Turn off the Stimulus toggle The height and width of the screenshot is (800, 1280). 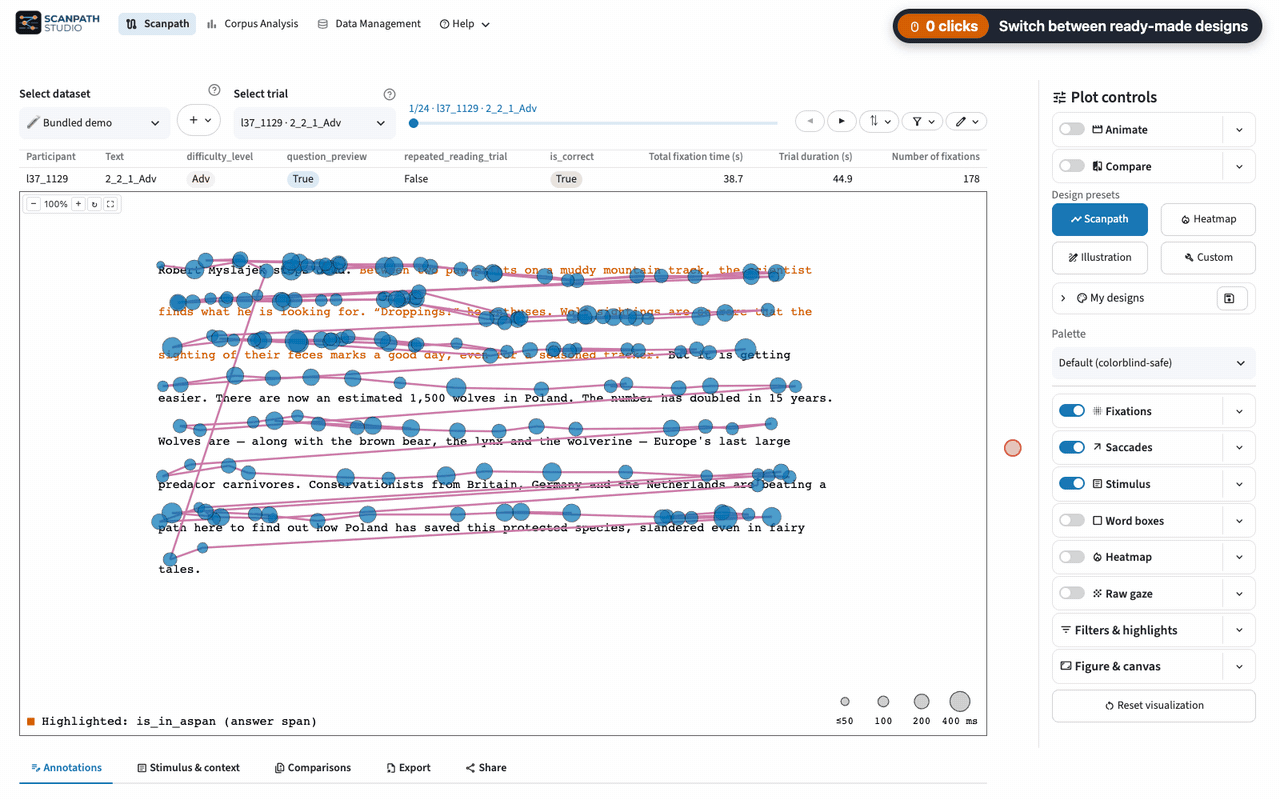[x=1072, y=484]
